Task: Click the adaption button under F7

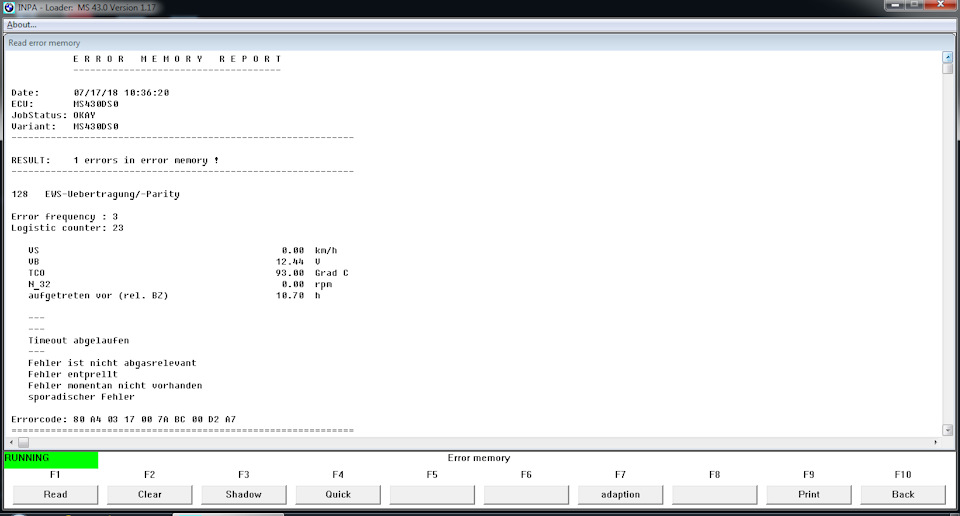Action: 620,495
